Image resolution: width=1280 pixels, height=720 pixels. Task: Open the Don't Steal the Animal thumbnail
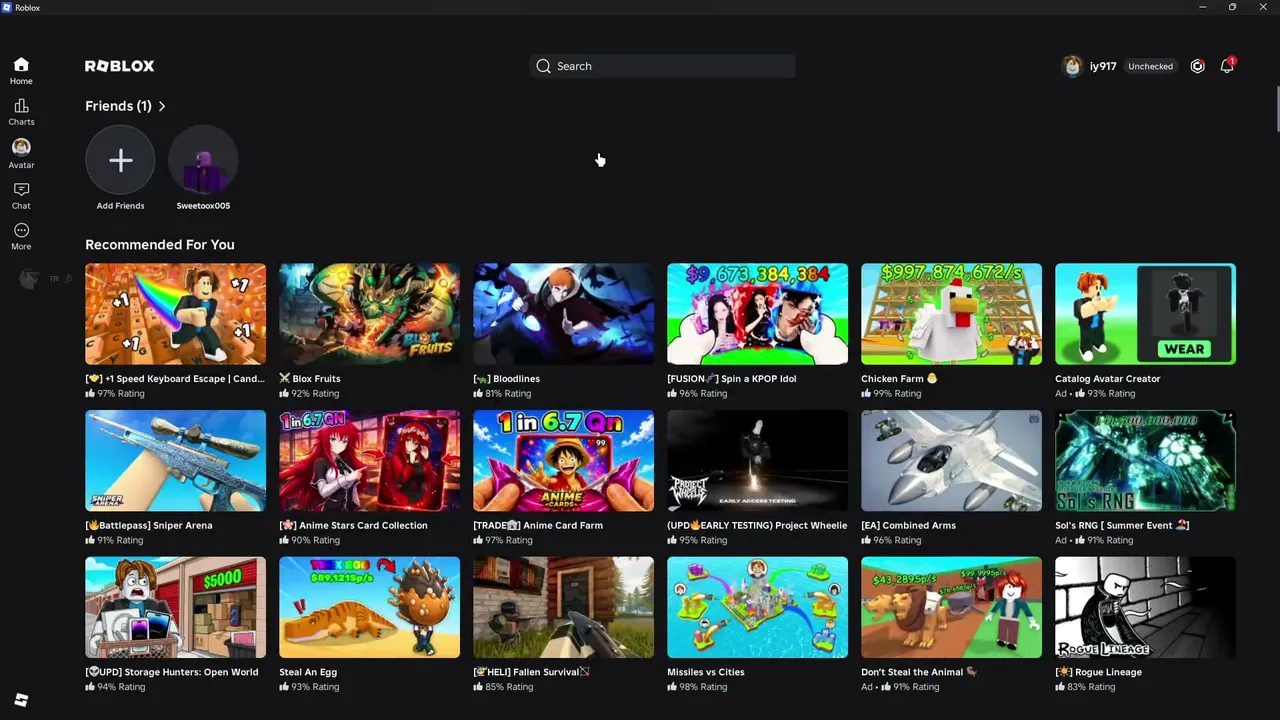[951, 608]
